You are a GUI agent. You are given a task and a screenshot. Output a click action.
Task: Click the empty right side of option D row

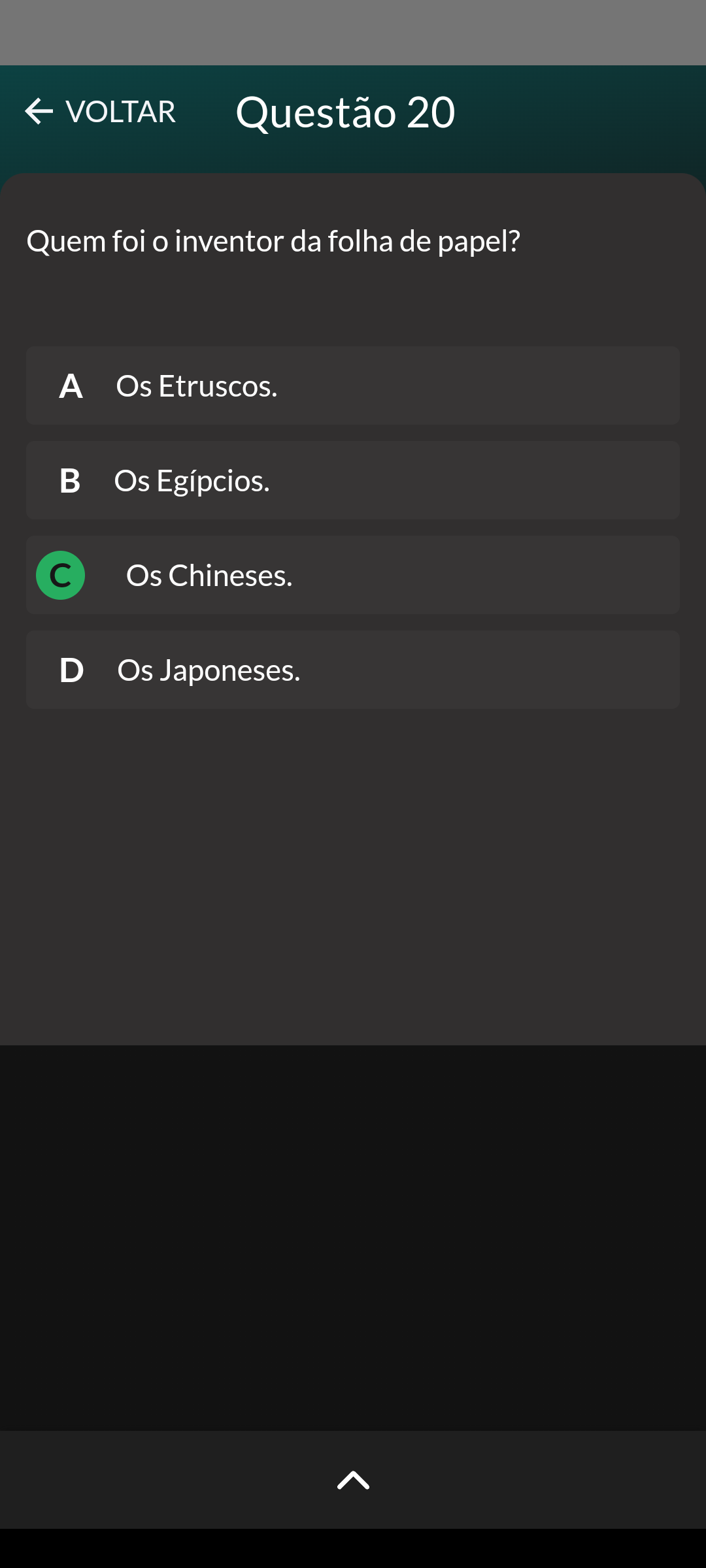523,670
